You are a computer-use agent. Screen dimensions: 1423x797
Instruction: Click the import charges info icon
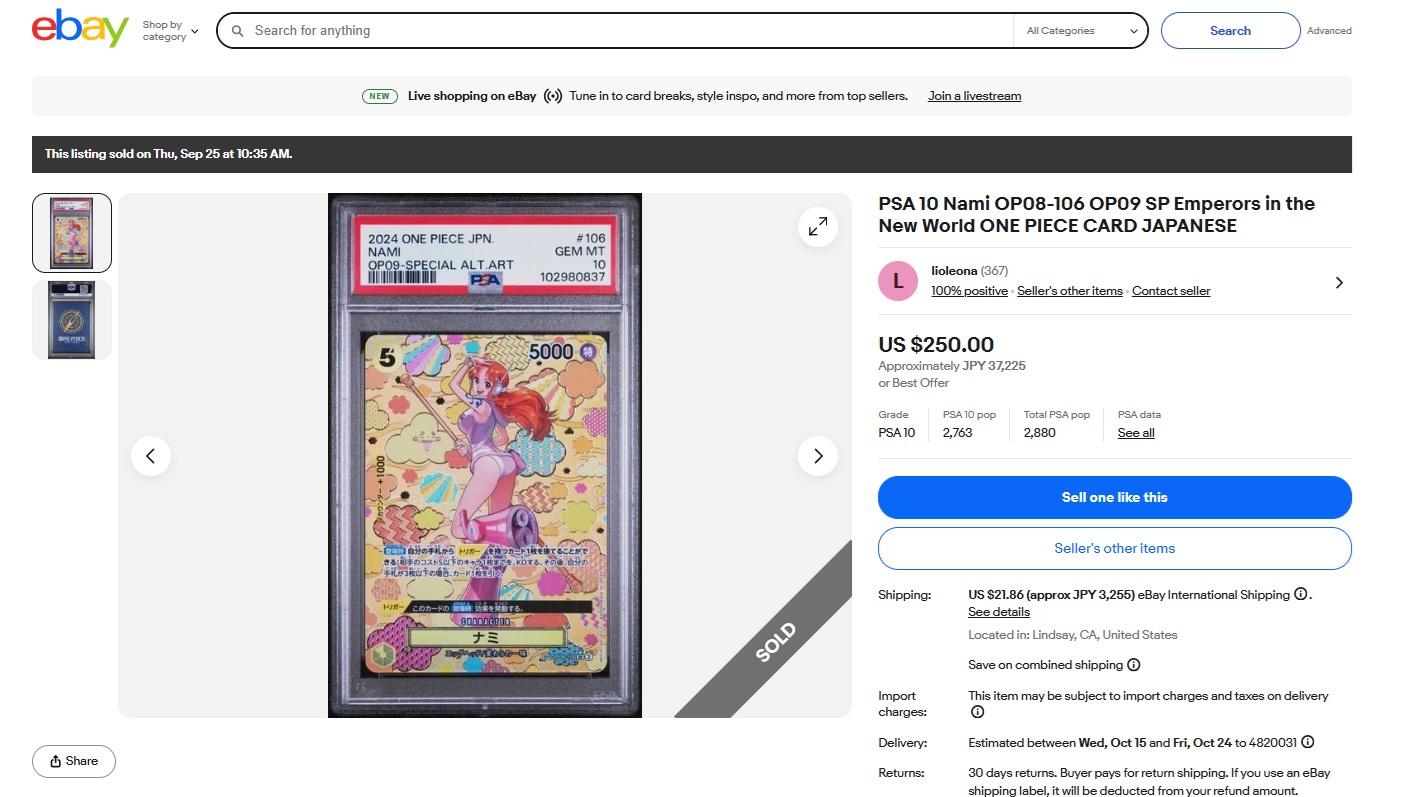977,712
